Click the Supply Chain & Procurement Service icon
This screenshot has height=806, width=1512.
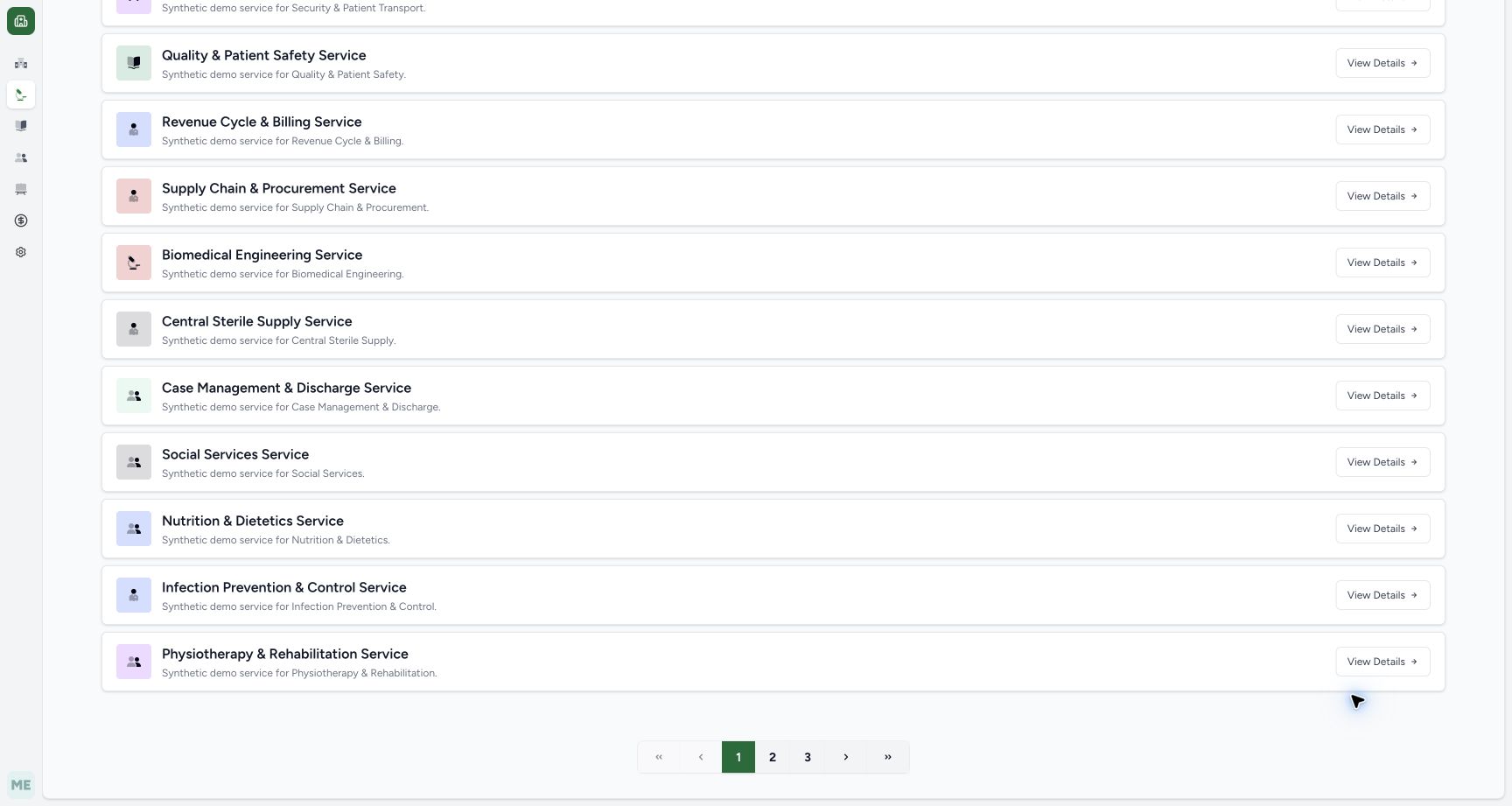pos(134,196)
